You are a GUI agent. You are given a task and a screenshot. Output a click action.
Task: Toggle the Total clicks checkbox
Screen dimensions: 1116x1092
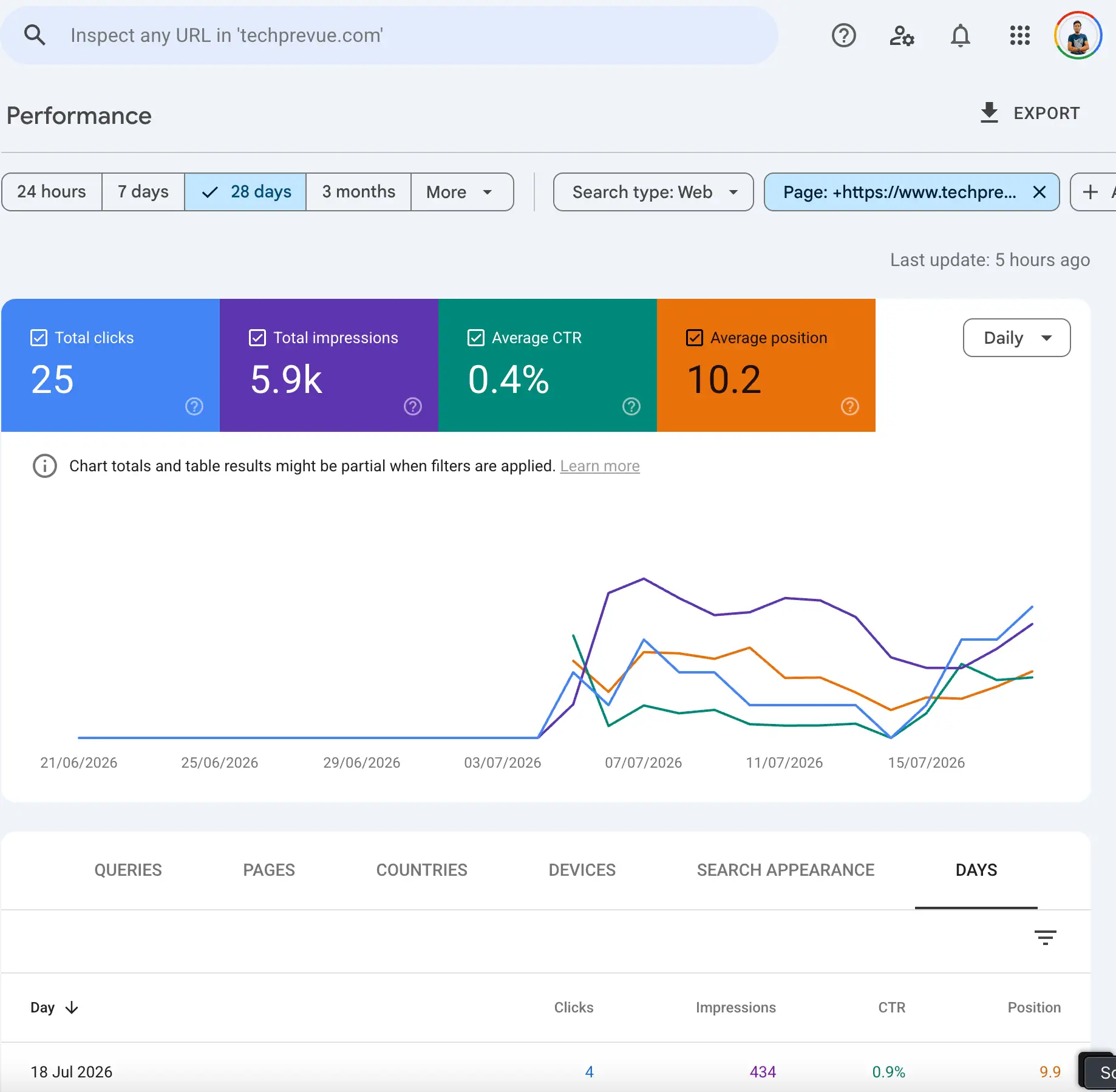point(39,338)
